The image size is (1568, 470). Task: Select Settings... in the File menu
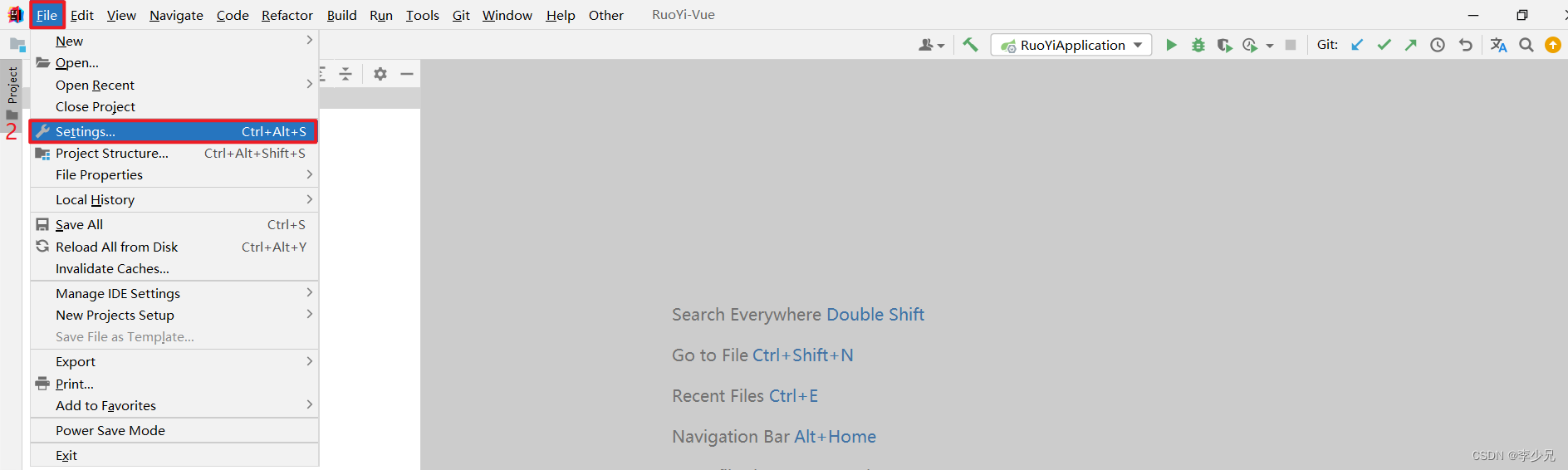[x=174, y=131]
